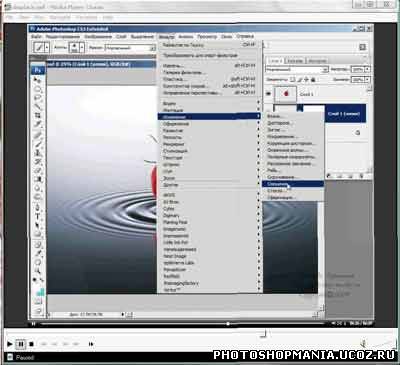Click the Слой 1 layer thumbnail

[x=285, y=94]
